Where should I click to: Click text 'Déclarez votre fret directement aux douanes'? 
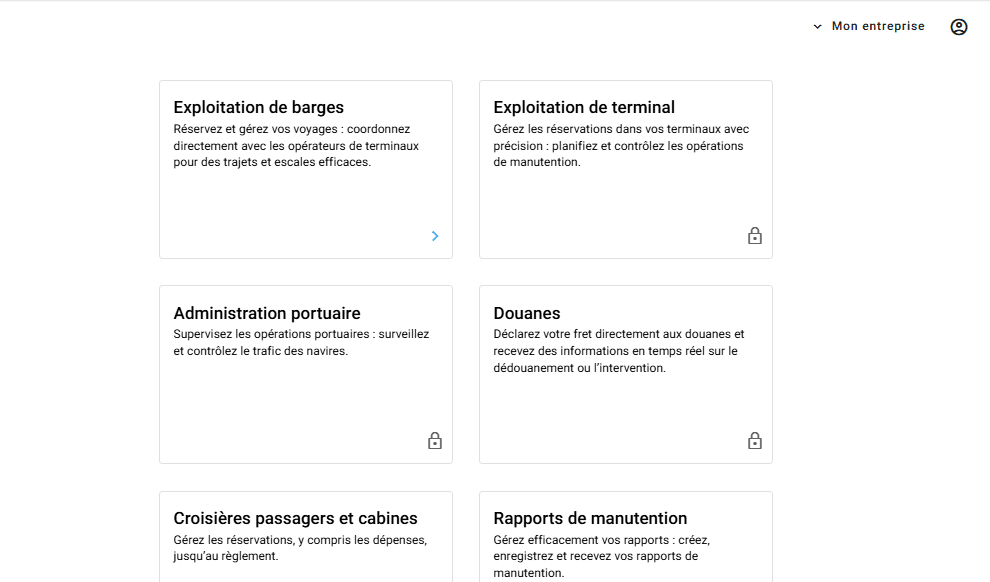pyautogui.click(x=619, y=351)
